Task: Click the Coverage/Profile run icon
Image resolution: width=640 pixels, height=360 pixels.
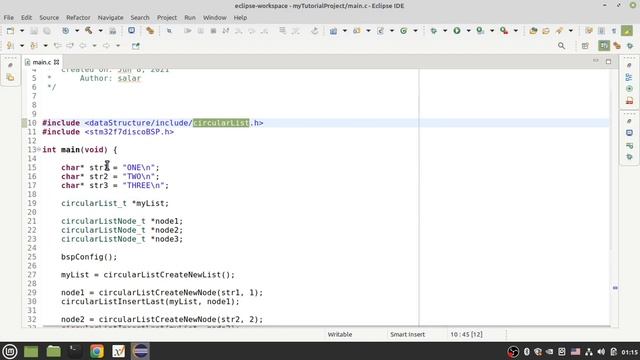Action: point(480,31)
